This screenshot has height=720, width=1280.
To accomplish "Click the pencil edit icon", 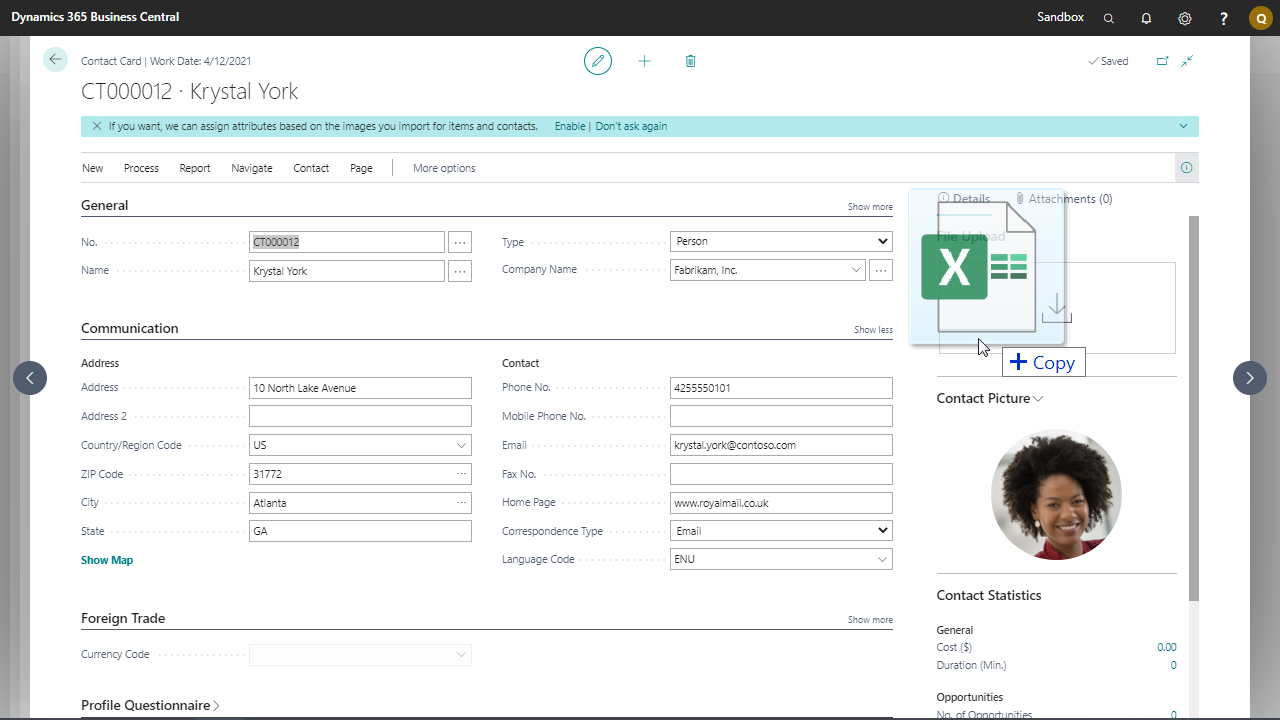I will pyautogui.click(x=598, y=61).
